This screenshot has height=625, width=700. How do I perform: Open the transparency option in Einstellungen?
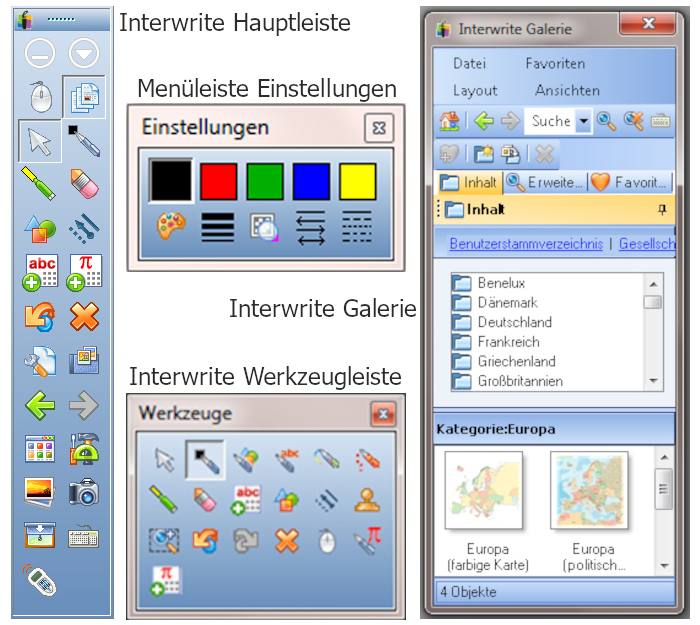[264, 227]
